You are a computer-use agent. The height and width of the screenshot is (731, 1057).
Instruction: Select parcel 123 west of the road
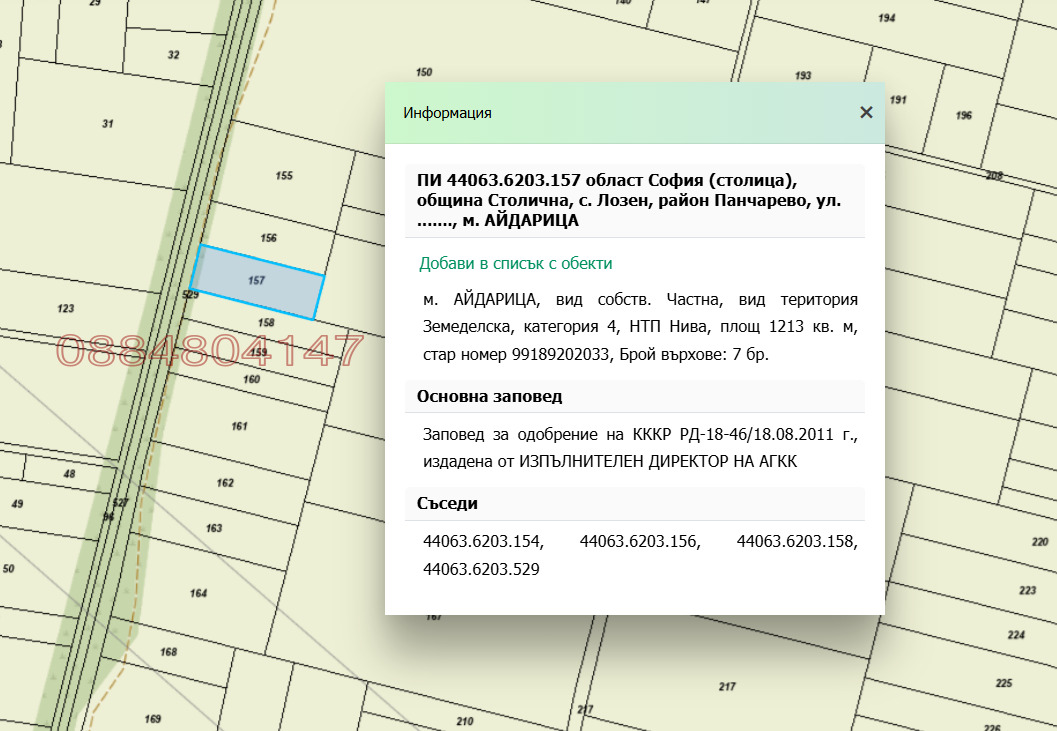pos(66,307)
